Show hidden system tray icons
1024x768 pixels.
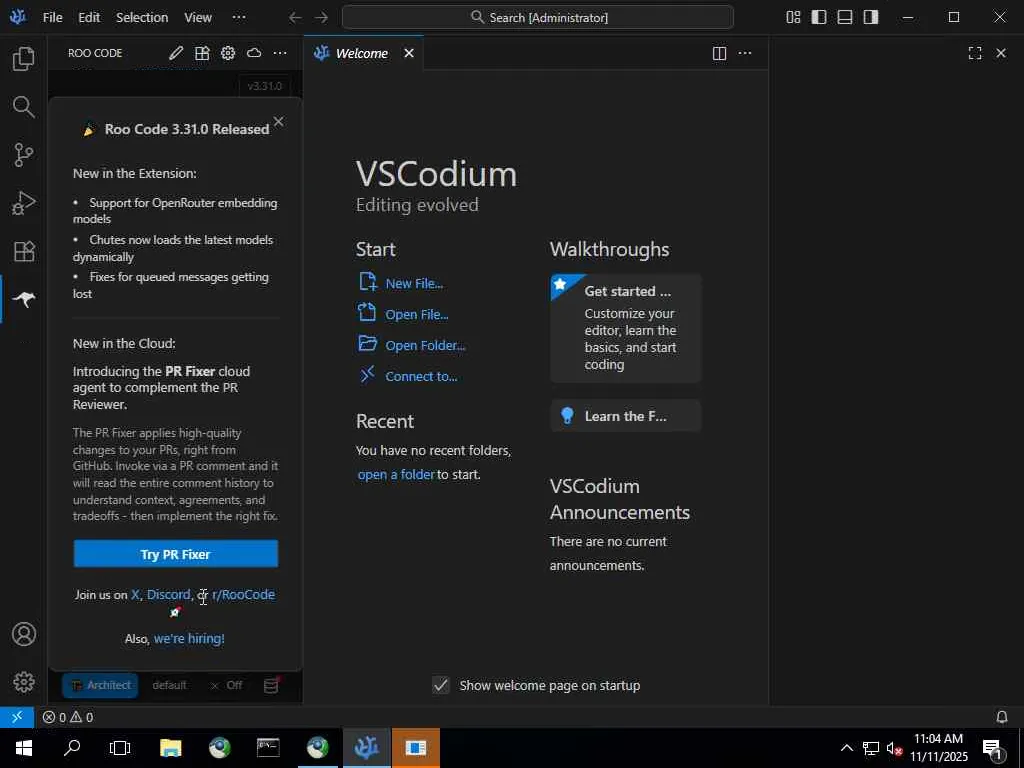tap(846, 748)
